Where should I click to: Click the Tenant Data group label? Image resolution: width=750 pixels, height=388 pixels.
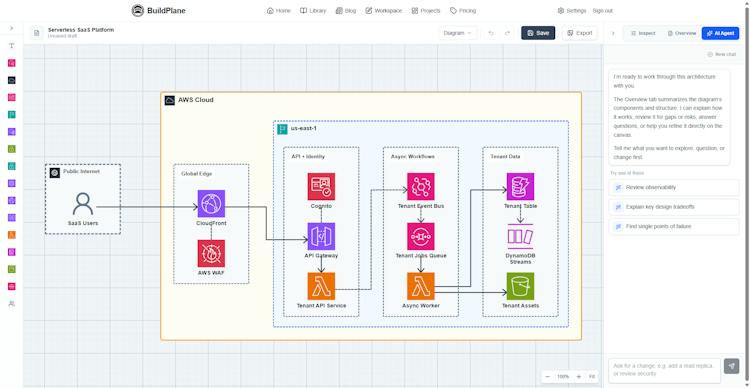tap(505, 156)
